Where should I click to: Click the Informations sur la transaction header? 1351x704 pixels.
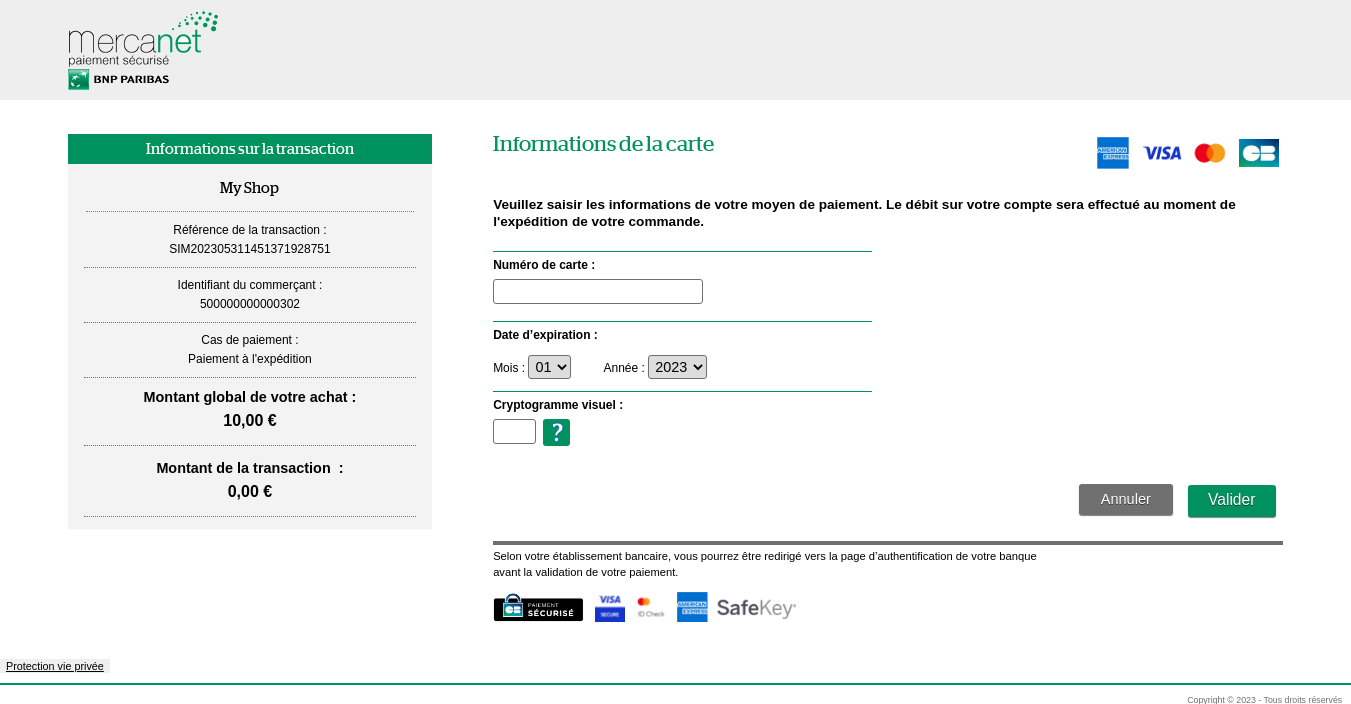tap(250, 149)
